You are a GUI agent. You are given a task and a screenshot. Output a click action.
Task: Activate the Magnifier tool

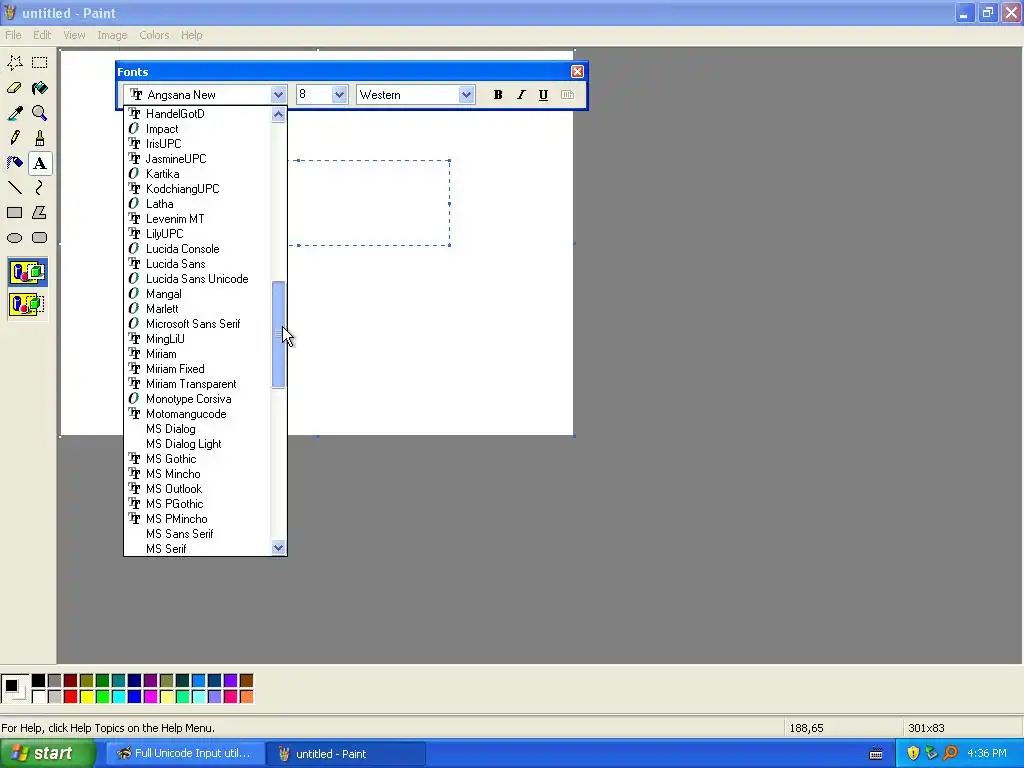pyautogui.click(x=40, y=113)
